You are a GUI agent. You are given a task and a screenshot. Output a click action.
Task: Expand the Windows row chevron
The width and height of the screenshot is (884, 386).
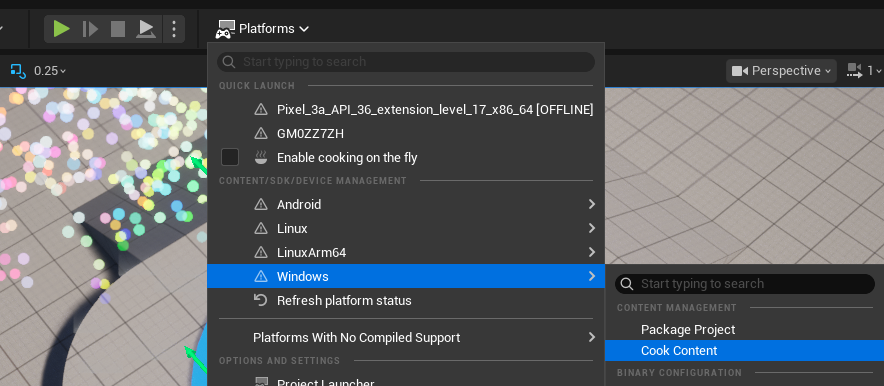(591, 276)
